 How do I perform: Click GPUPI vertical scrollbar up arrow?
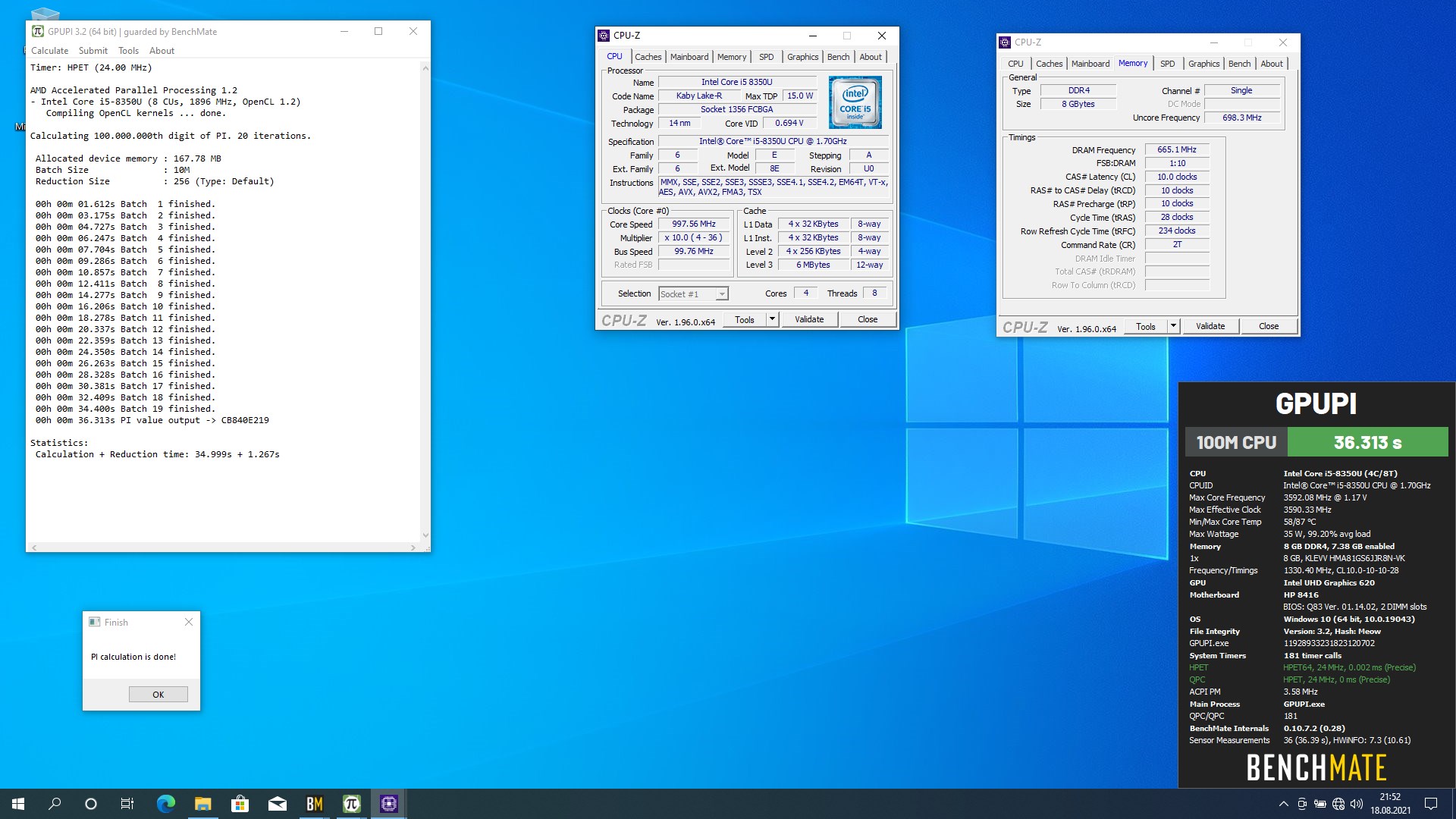425,68
